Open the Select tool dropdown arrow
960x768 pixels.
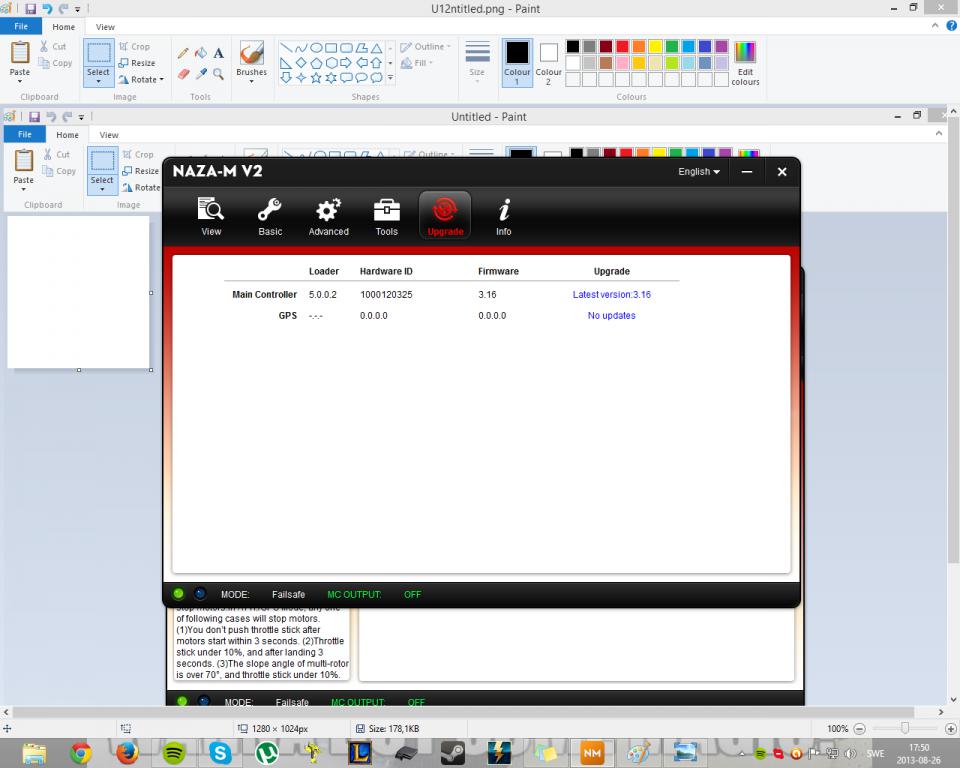[98, 81]
